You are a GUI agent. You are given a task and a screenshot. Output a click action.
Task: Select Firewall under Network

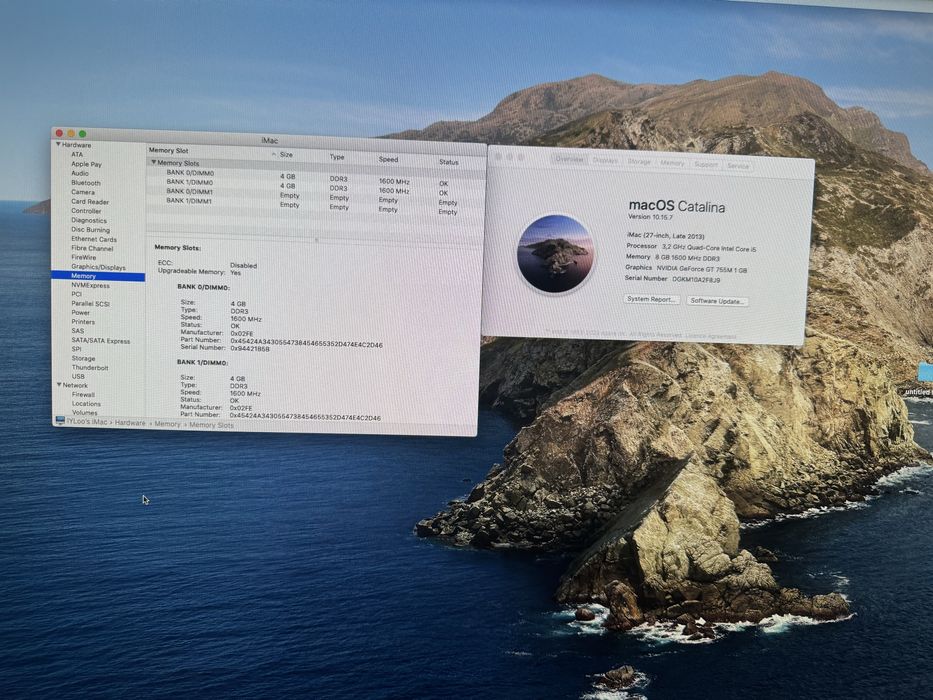83,395
